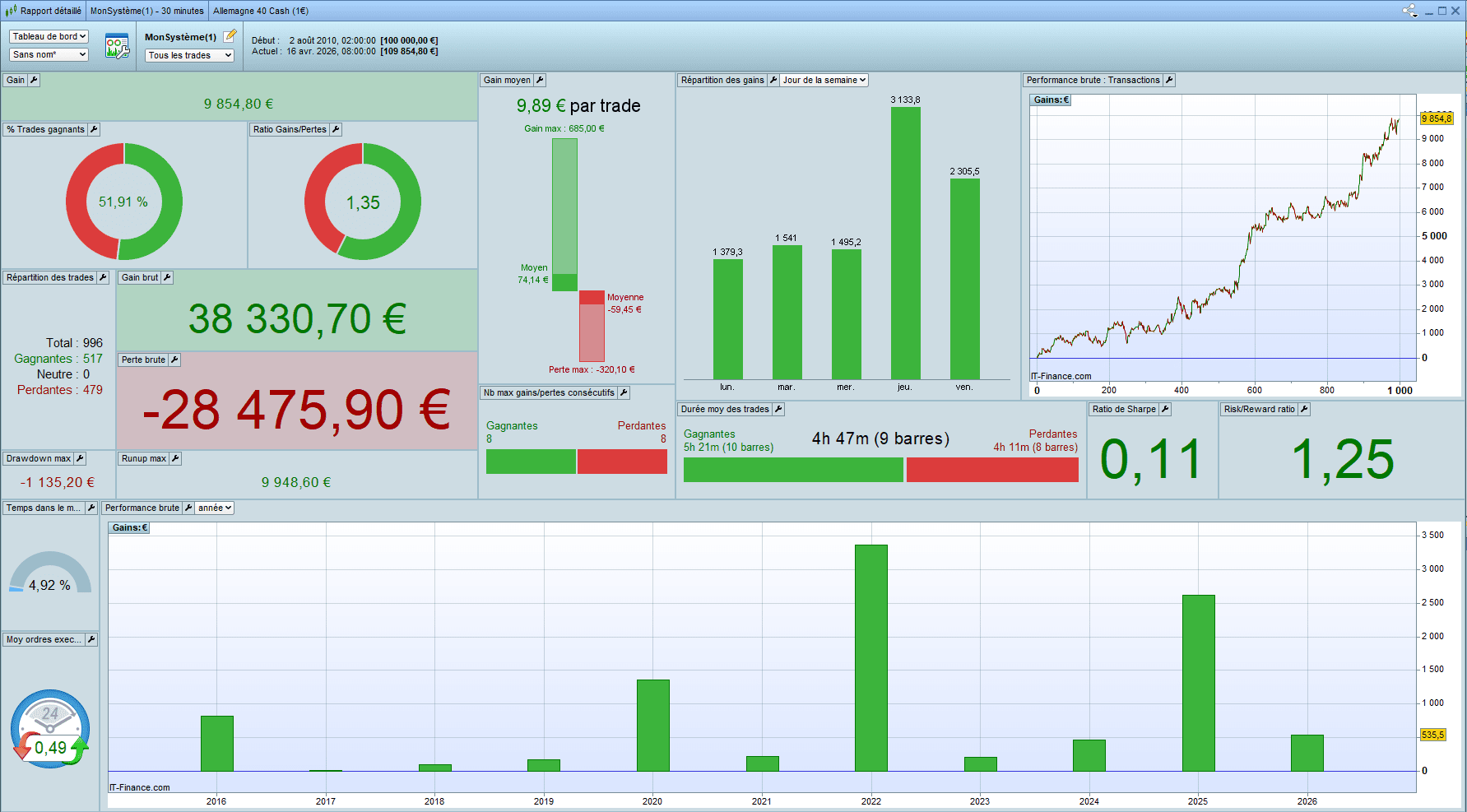The image size is (1467, 812).
Task: Change the Jour de la semaine selector
Action: pos(824,80)
